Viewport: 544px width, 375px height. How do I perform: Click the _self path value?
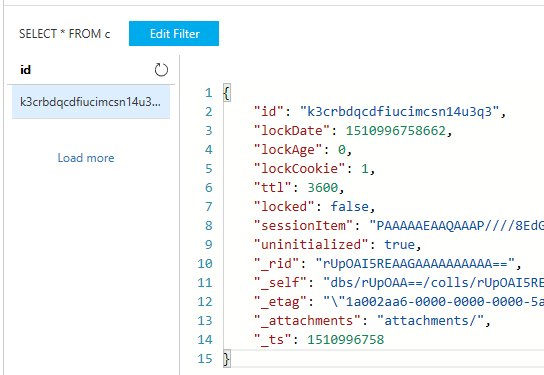(433, 283)
